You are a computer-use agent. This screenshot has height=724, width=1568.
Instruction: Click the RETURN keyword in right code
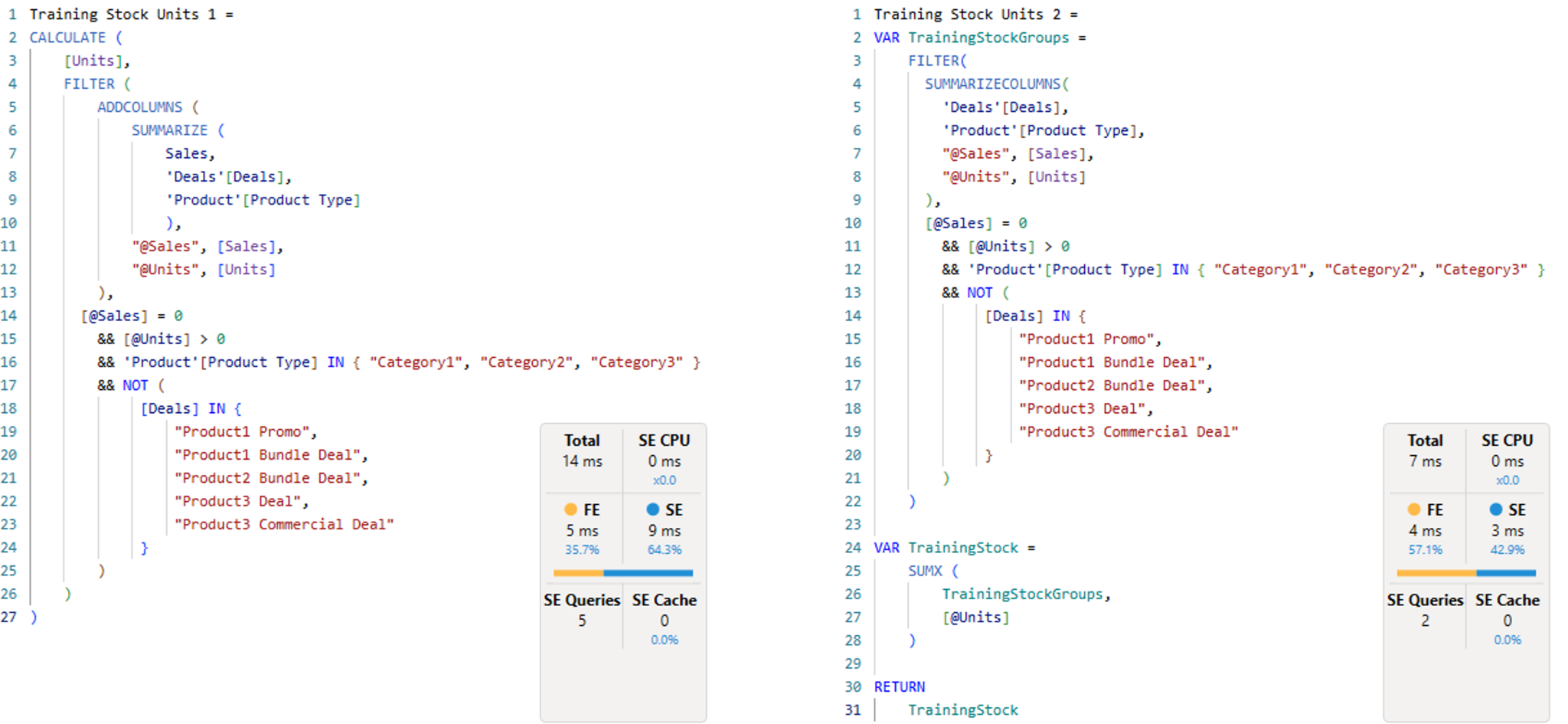900,687
